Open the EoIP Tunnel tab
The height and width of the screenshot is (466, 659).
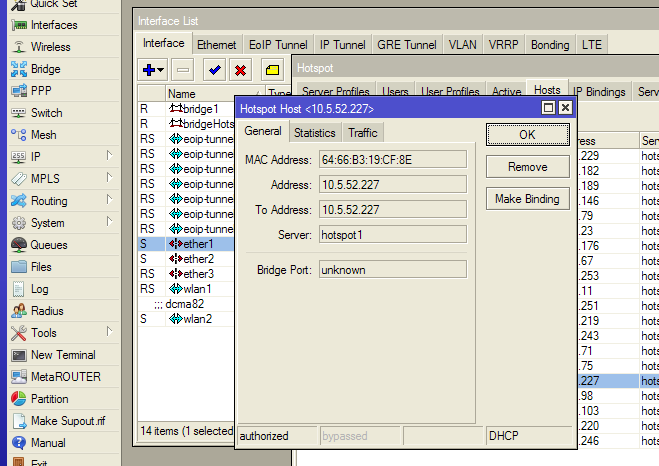(x=277, y=45)
